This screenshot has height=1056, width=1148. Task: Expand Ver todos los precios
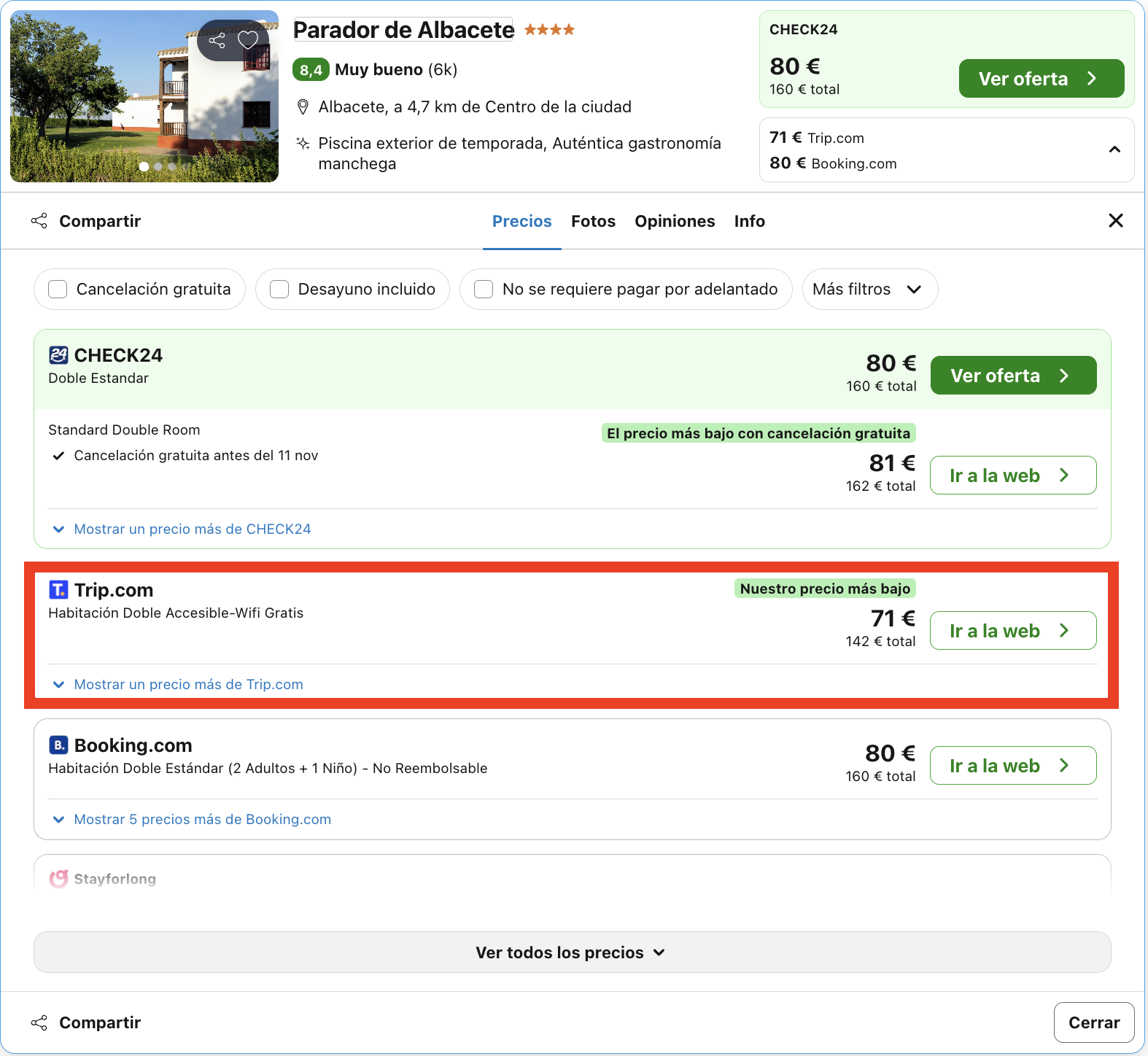573,952
